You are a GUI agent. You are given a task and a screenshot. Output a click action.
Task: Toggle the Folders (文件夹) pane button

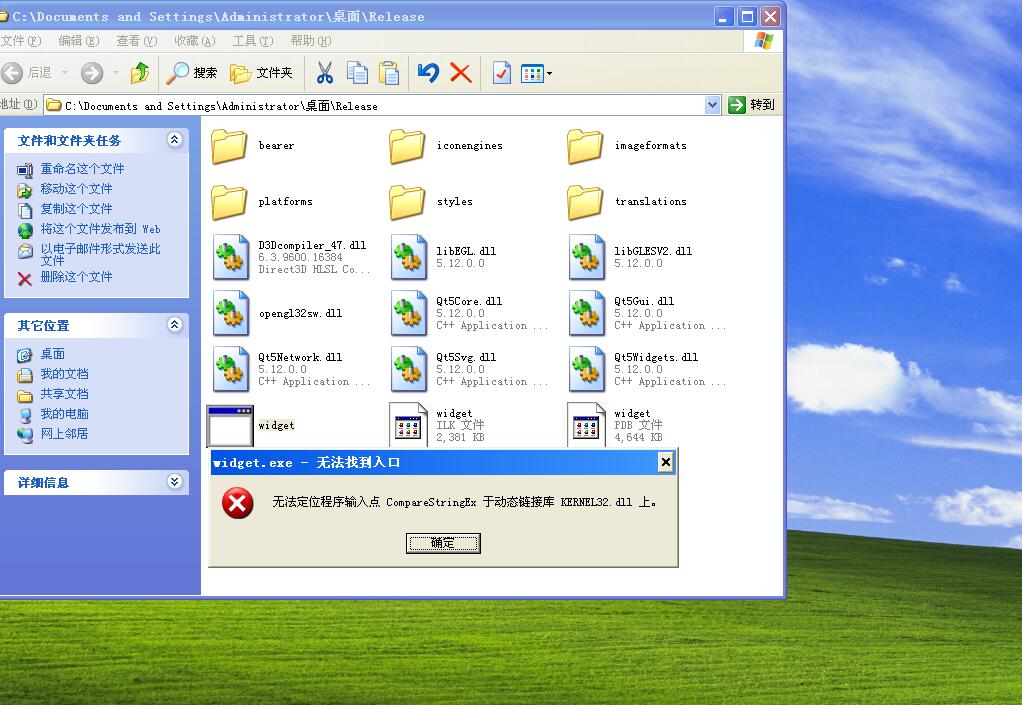[x=261, y=73]
